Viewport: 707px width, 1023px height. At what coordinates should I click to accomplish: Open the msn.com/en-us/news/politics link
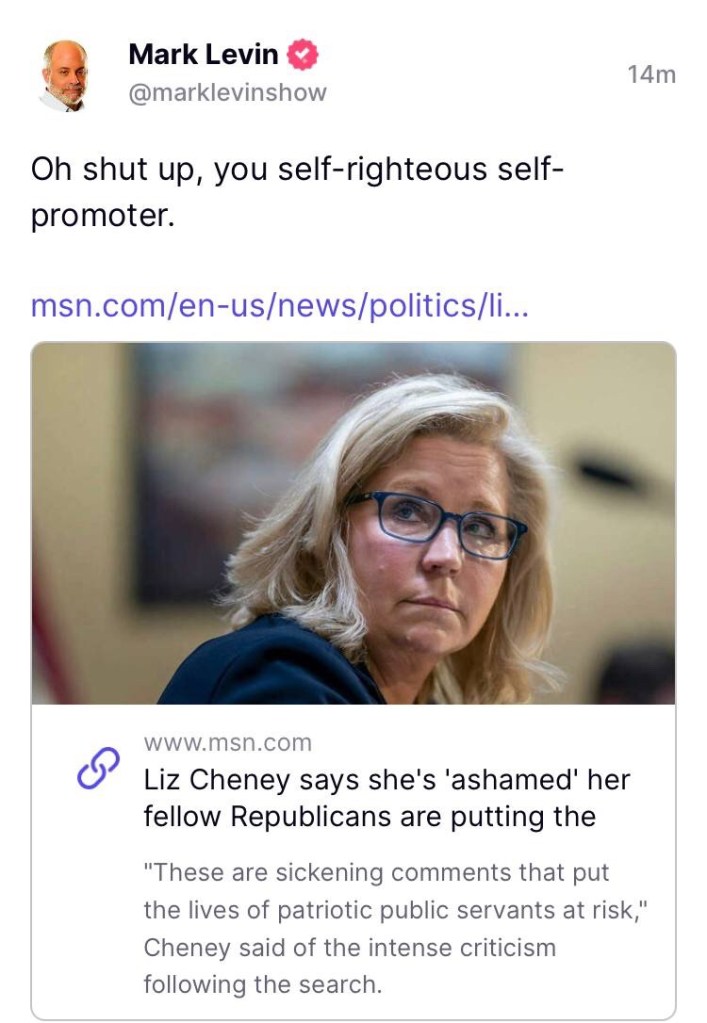[280, 304]
